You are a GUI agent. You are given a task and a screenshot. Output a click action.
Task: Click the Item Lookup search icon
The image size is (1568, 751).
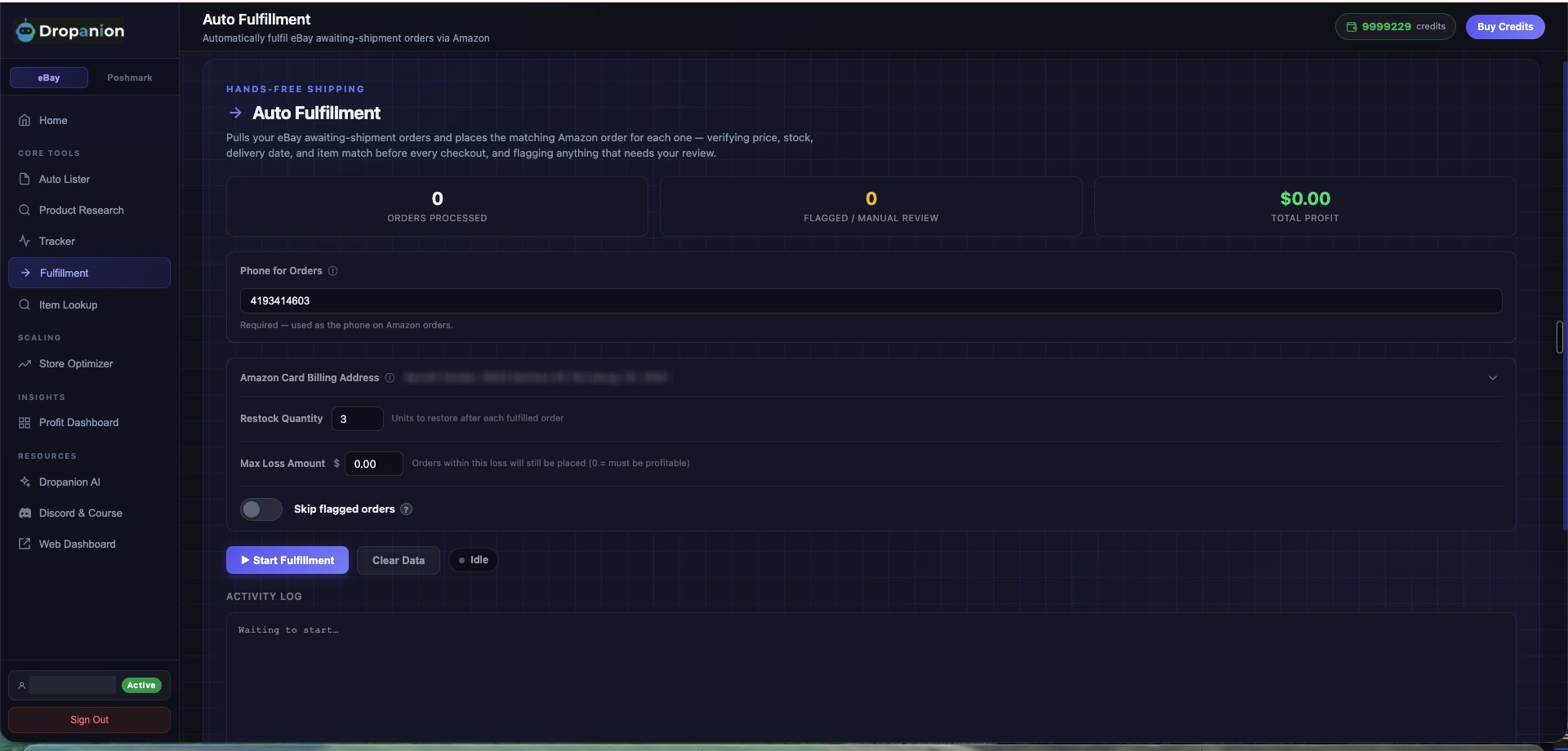[24, 304]
